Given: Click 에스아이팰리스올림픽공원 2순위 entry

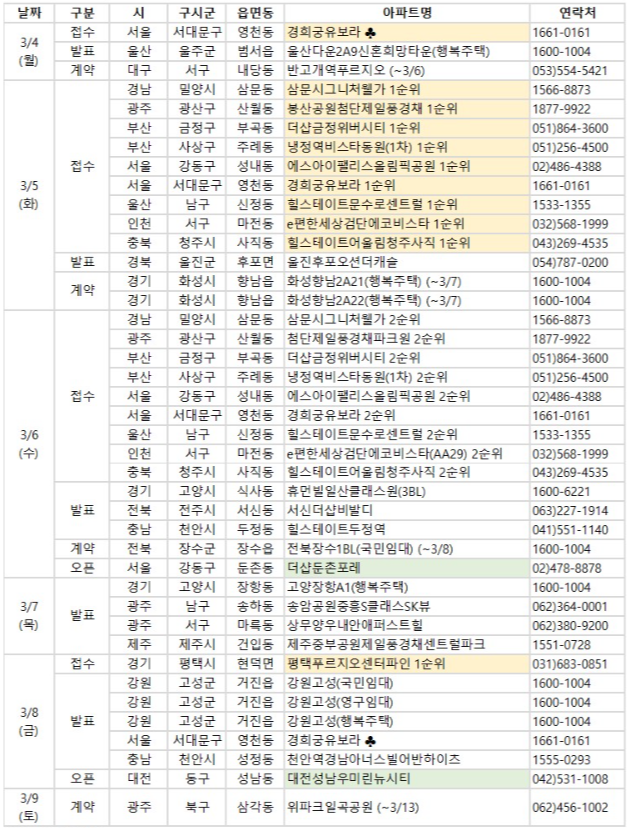Looking at the screenshot, I should click(378, 396).
